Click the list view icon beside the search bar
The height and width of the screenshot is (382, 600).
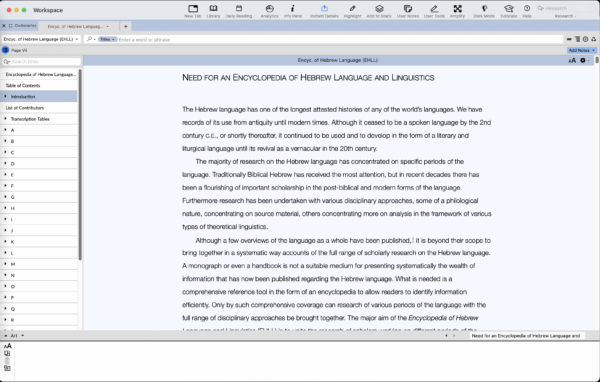click(577, 39)
